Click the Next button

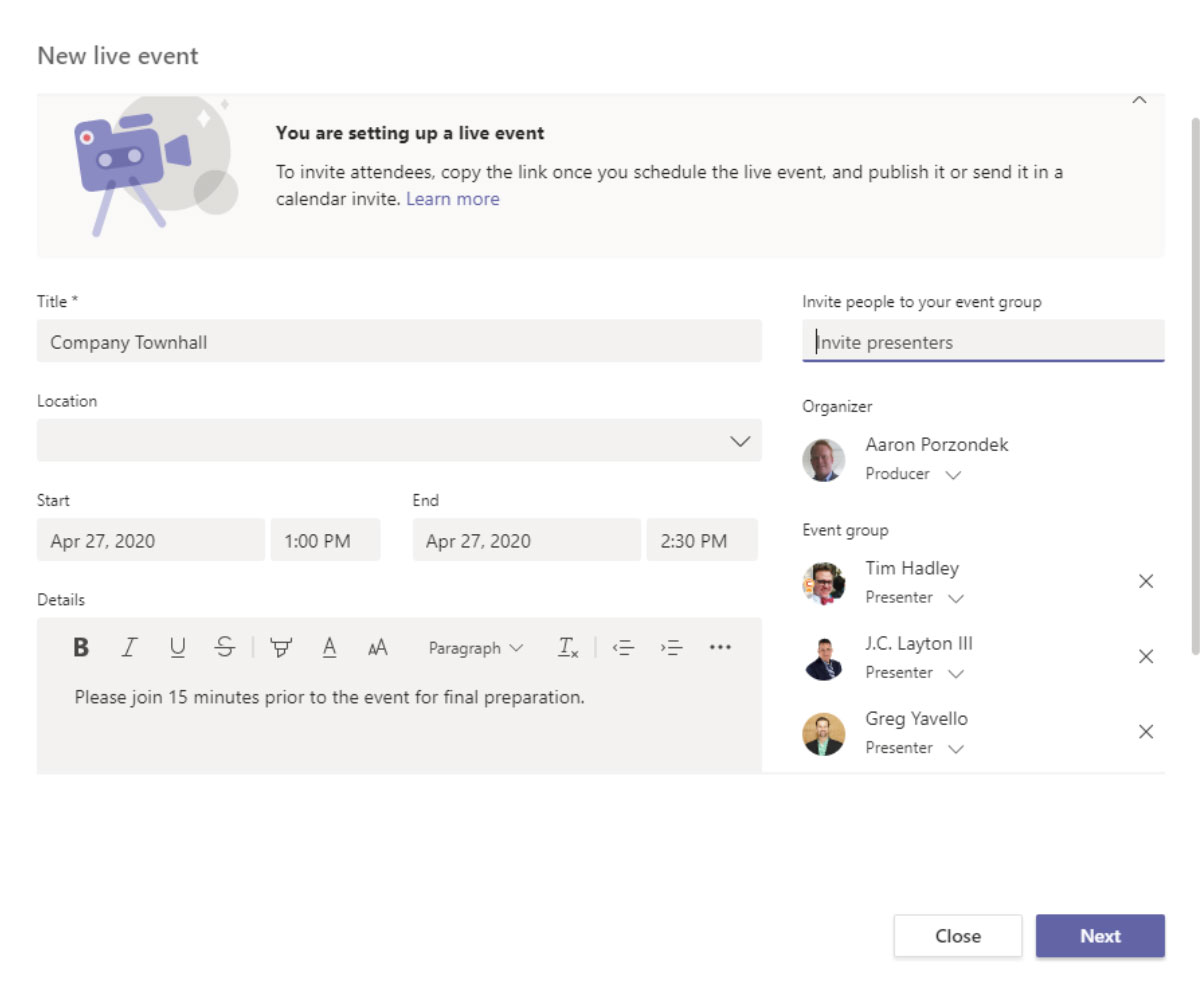coord(1100,936)
